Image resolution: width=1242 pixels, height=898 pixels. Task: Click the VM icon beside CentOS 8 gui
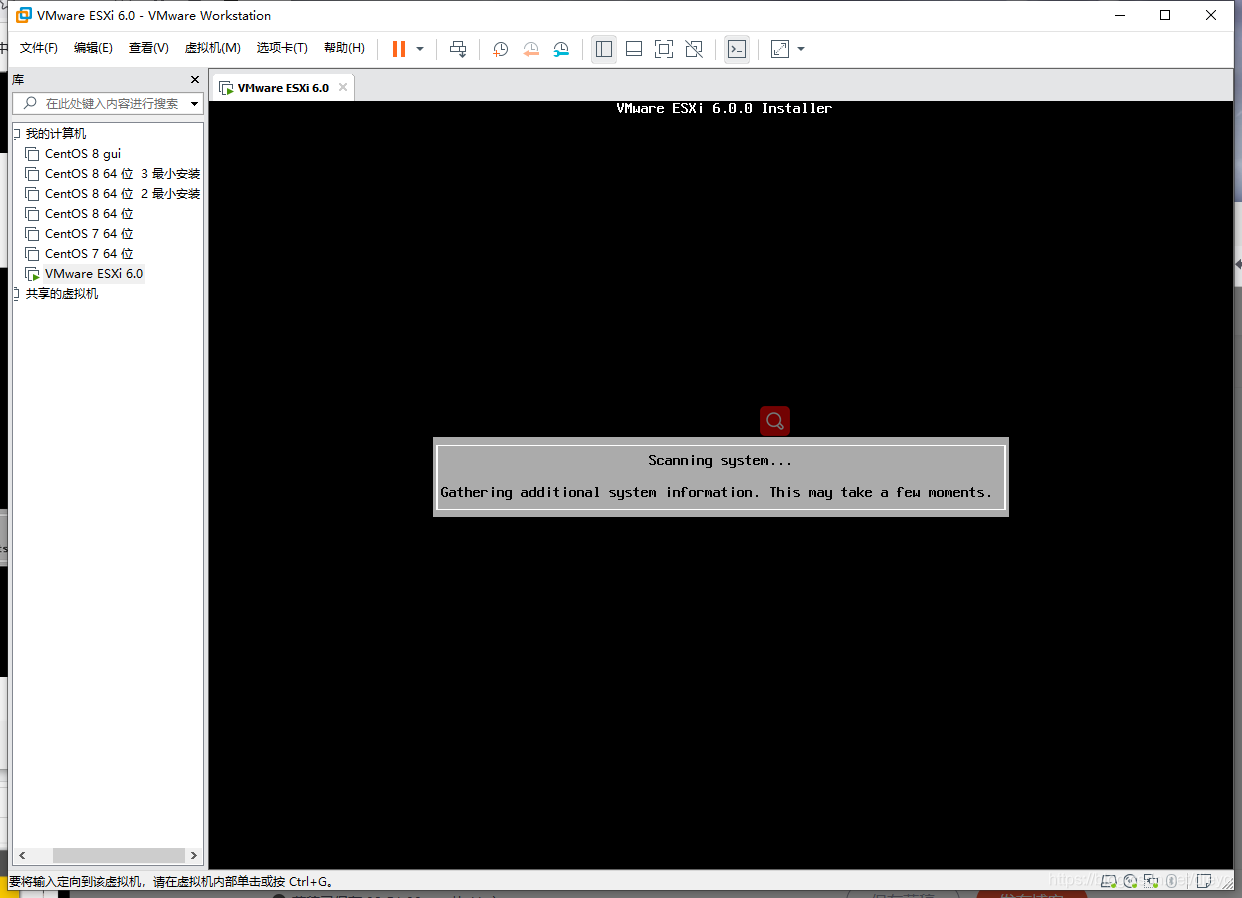(33, 154)
